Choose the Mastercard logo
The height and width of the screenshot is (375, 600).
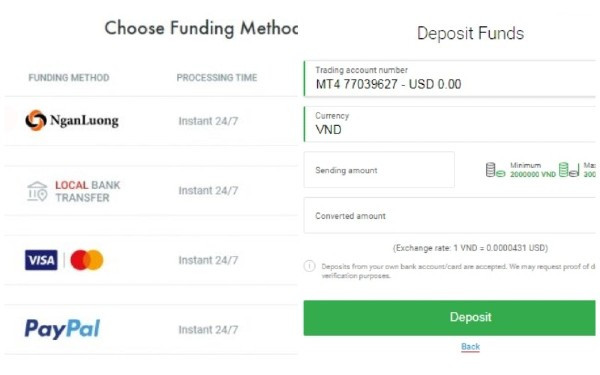pyautogui.click(x=87, y=260)
